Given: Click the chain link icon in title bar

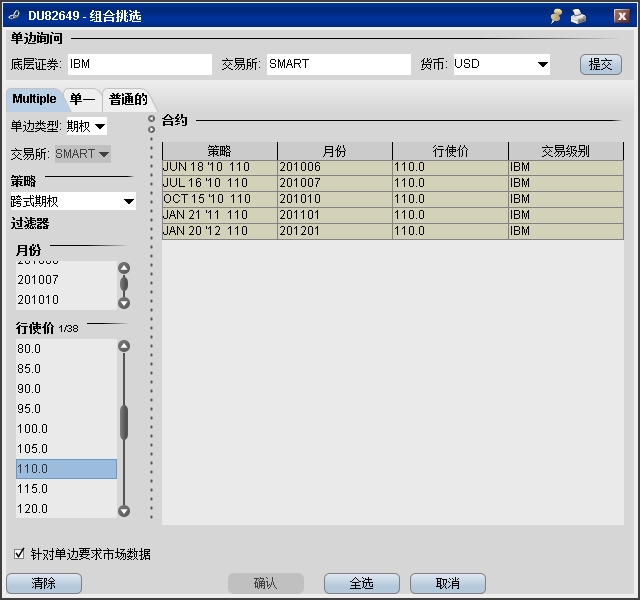Looking at the screenshot, I should point(15,16).
